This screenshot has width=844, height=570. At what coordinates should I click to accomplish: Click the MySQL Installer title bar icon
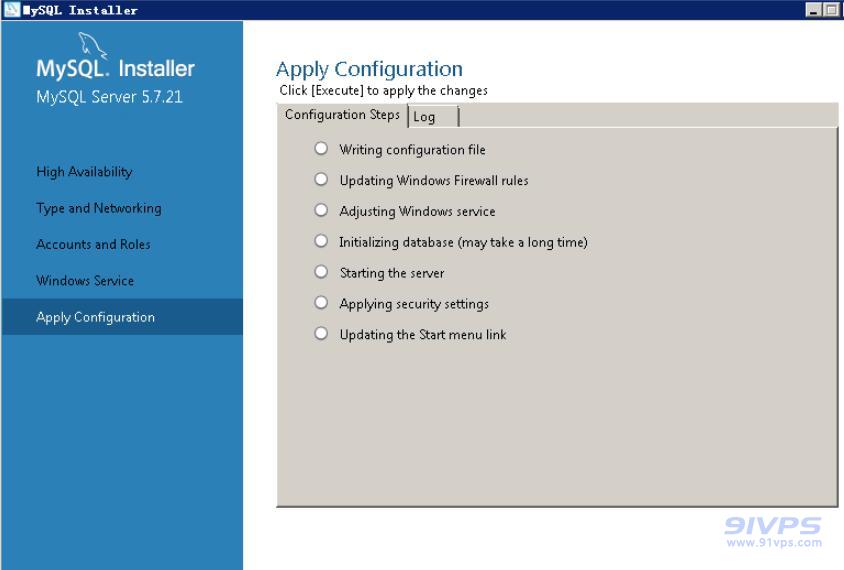coord(11,9)
